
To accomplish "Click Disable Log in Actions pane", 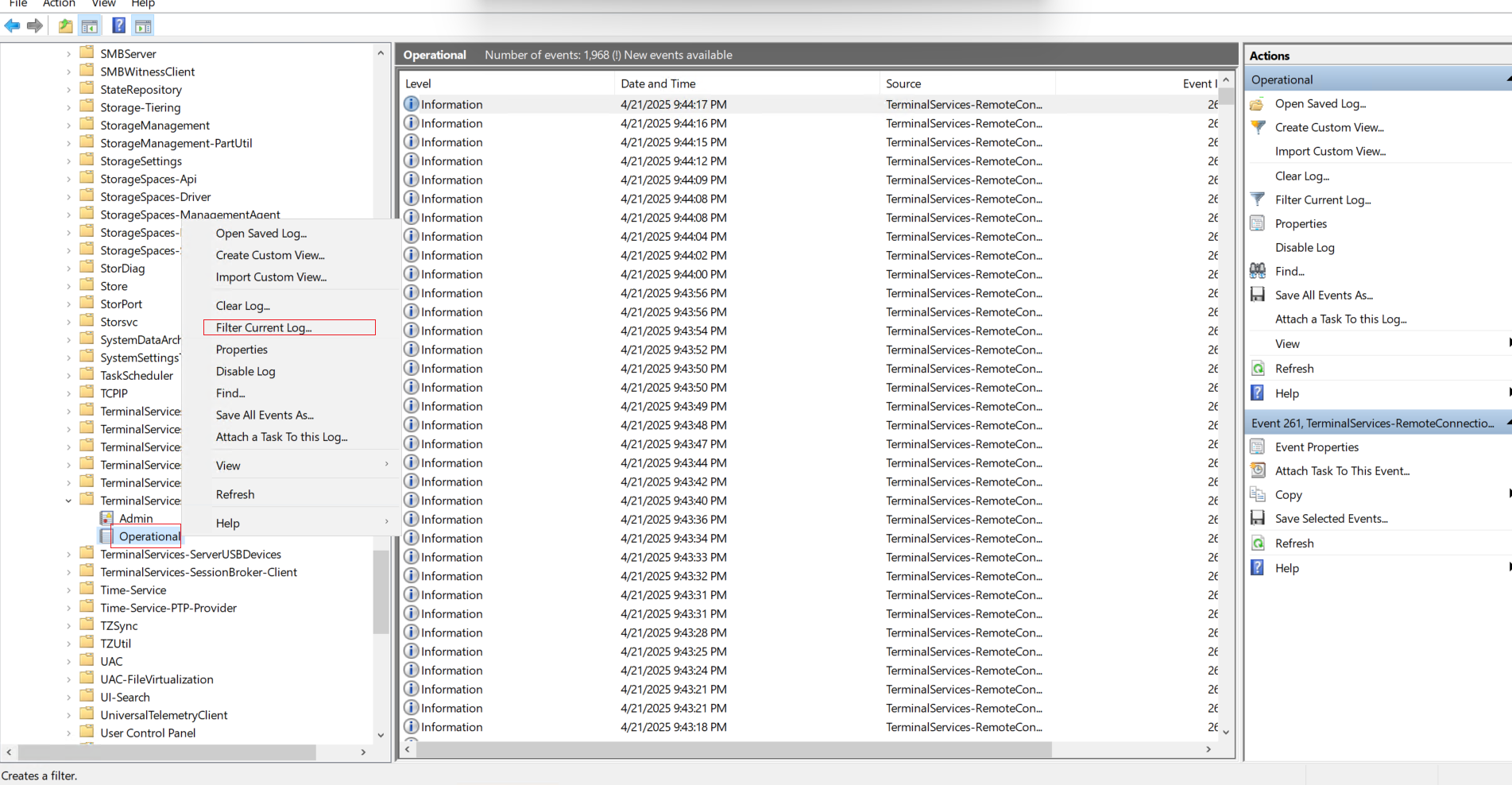I will tap(1305, 247).
